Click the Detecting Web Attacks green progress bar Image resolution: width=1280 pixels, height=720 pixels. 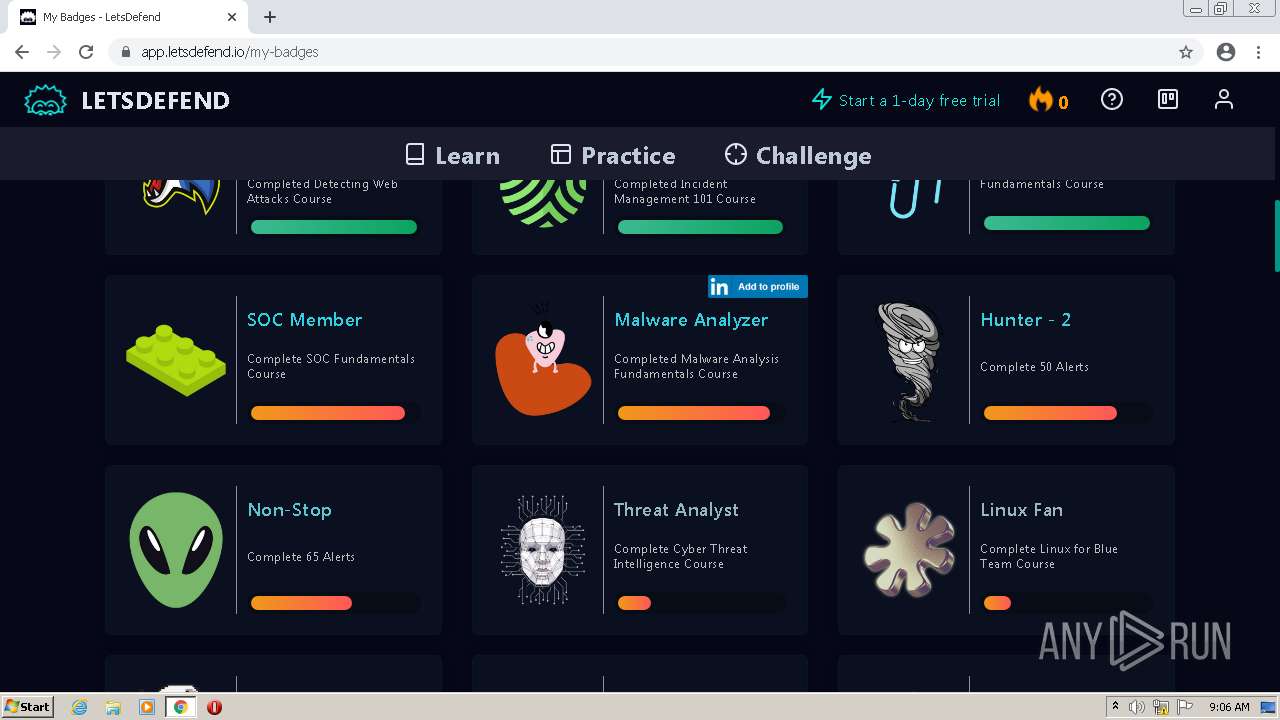pos(334,227)
